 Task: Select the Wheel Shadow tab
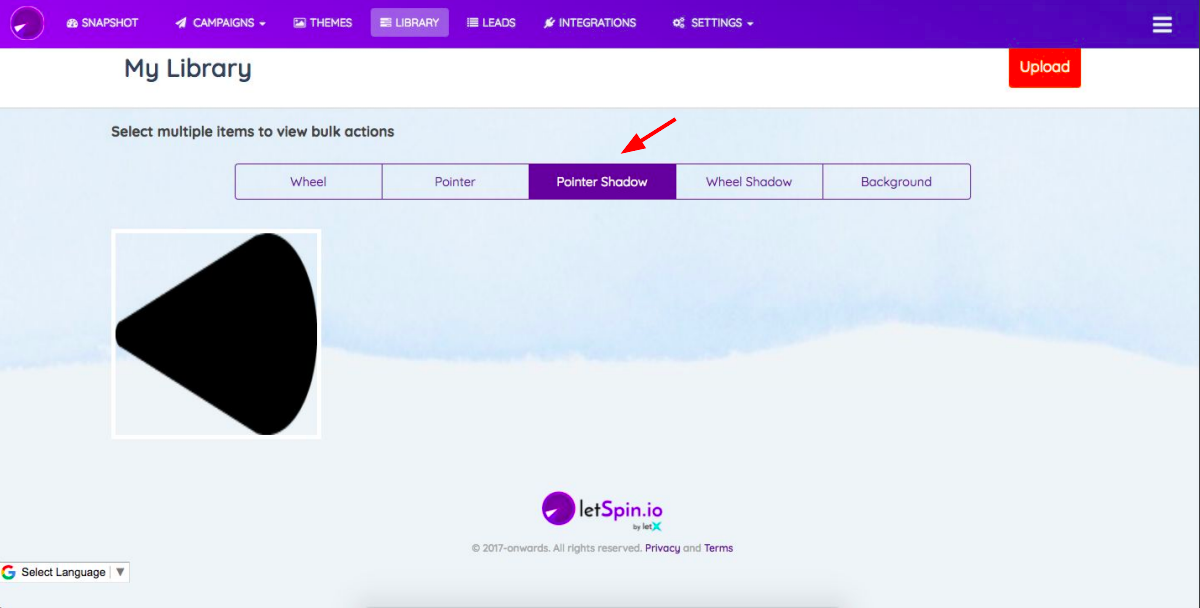[x=749, y=182]
